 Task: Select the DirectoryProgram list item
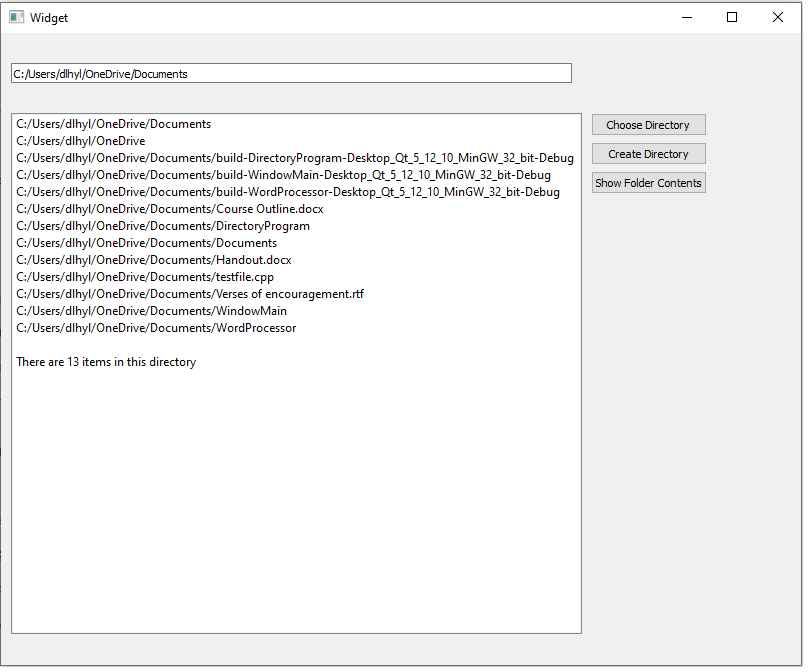click(163, 225)
